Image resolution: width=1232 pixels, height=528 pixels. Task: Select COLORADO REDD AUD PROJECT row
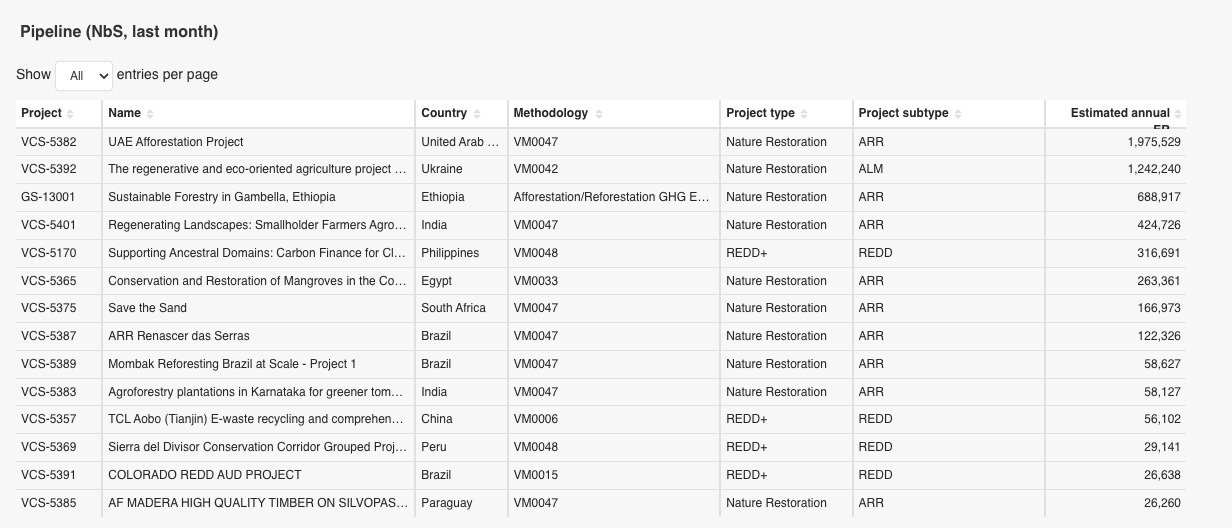(x=205, y=475)
